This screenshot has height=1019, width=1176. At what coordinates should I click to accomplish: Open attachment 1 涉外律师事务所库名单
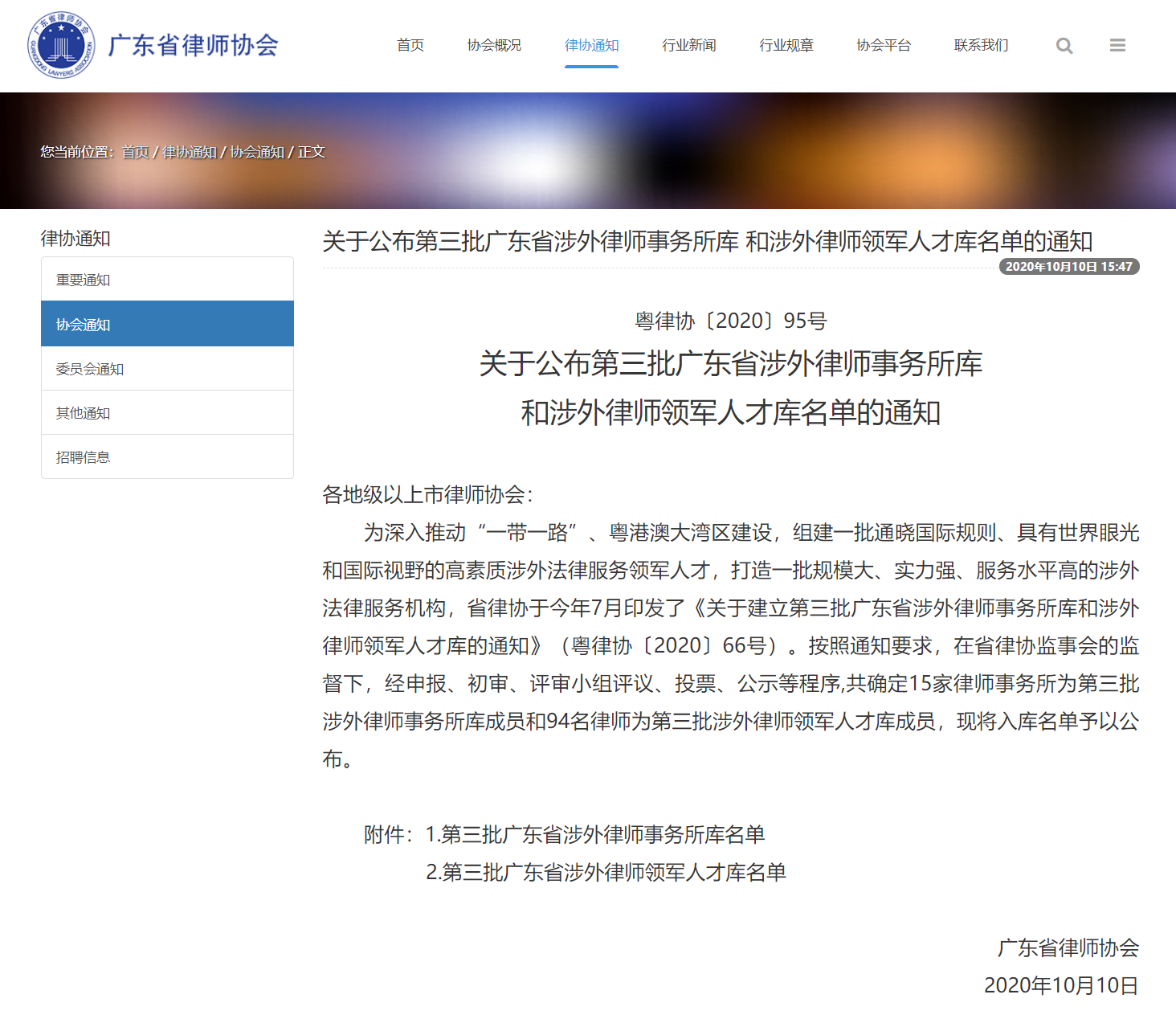click(x=594, y=835)
